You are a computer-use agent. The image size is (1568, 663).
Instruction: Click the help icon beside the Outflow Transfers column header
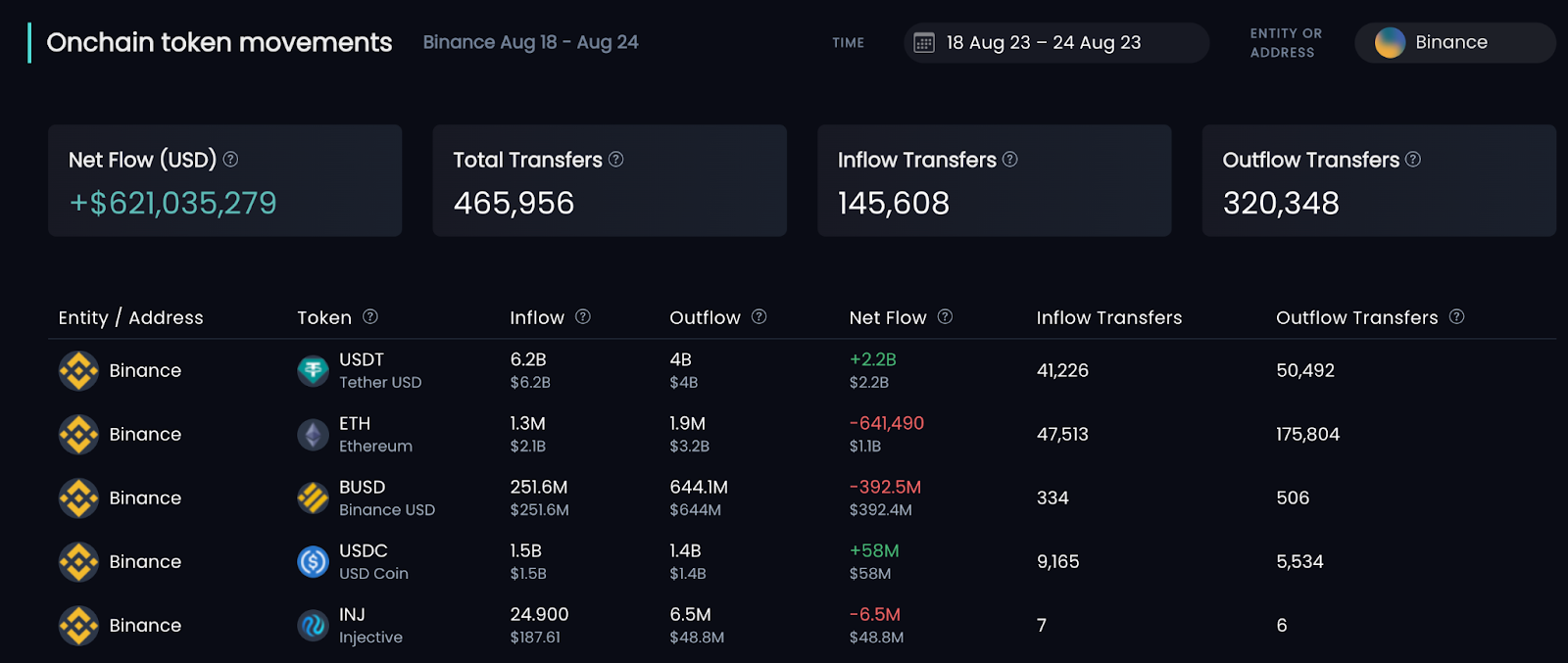1457,316
